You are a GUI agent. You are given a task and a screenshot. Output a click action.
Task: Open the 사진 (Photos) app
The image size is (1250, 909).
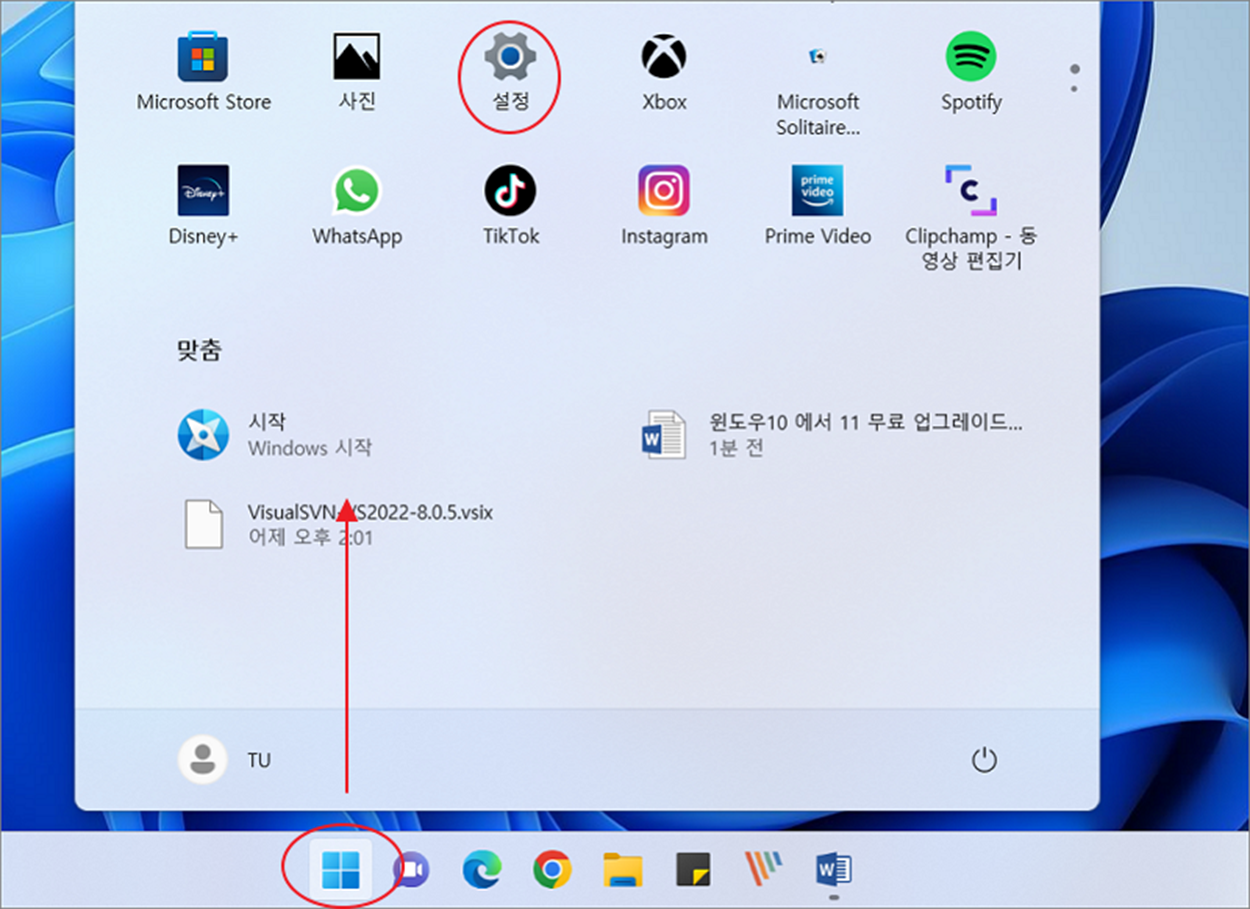pos(357,72)
